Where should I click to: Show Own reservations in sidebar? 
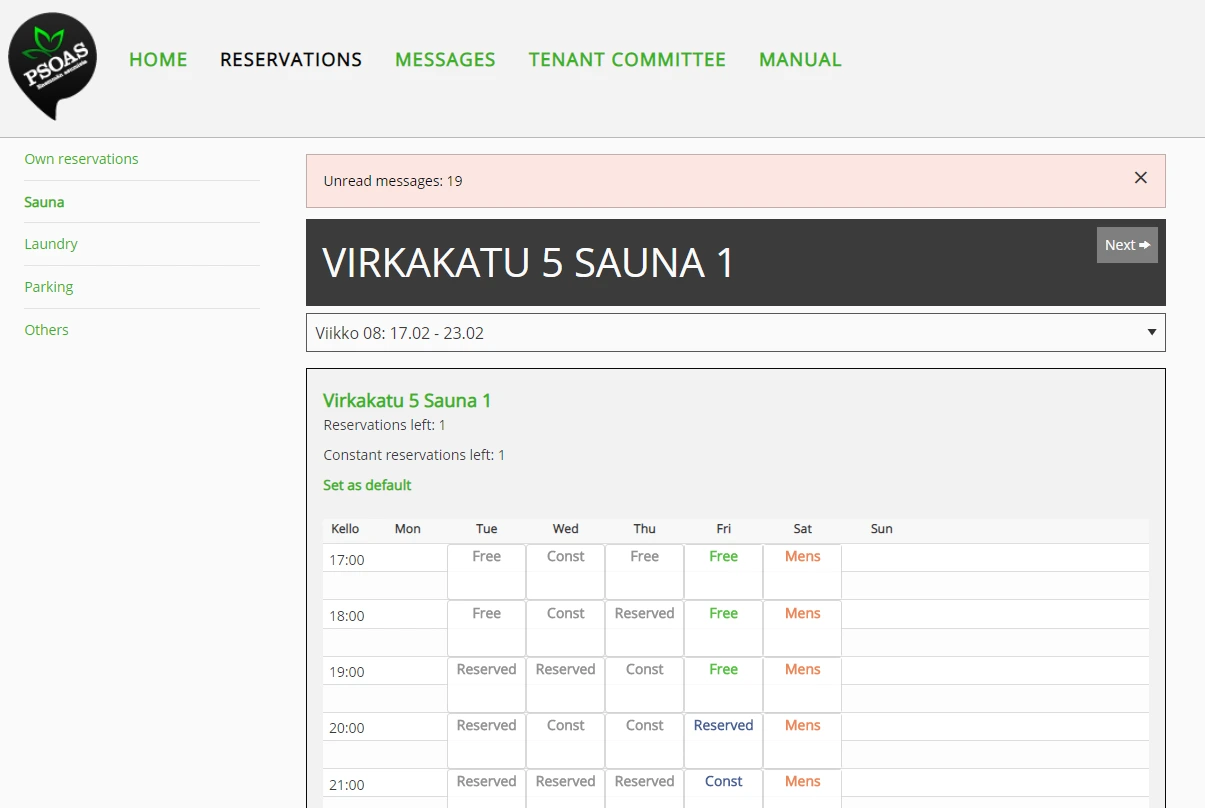pyautogui.click(x=82, y=159)
